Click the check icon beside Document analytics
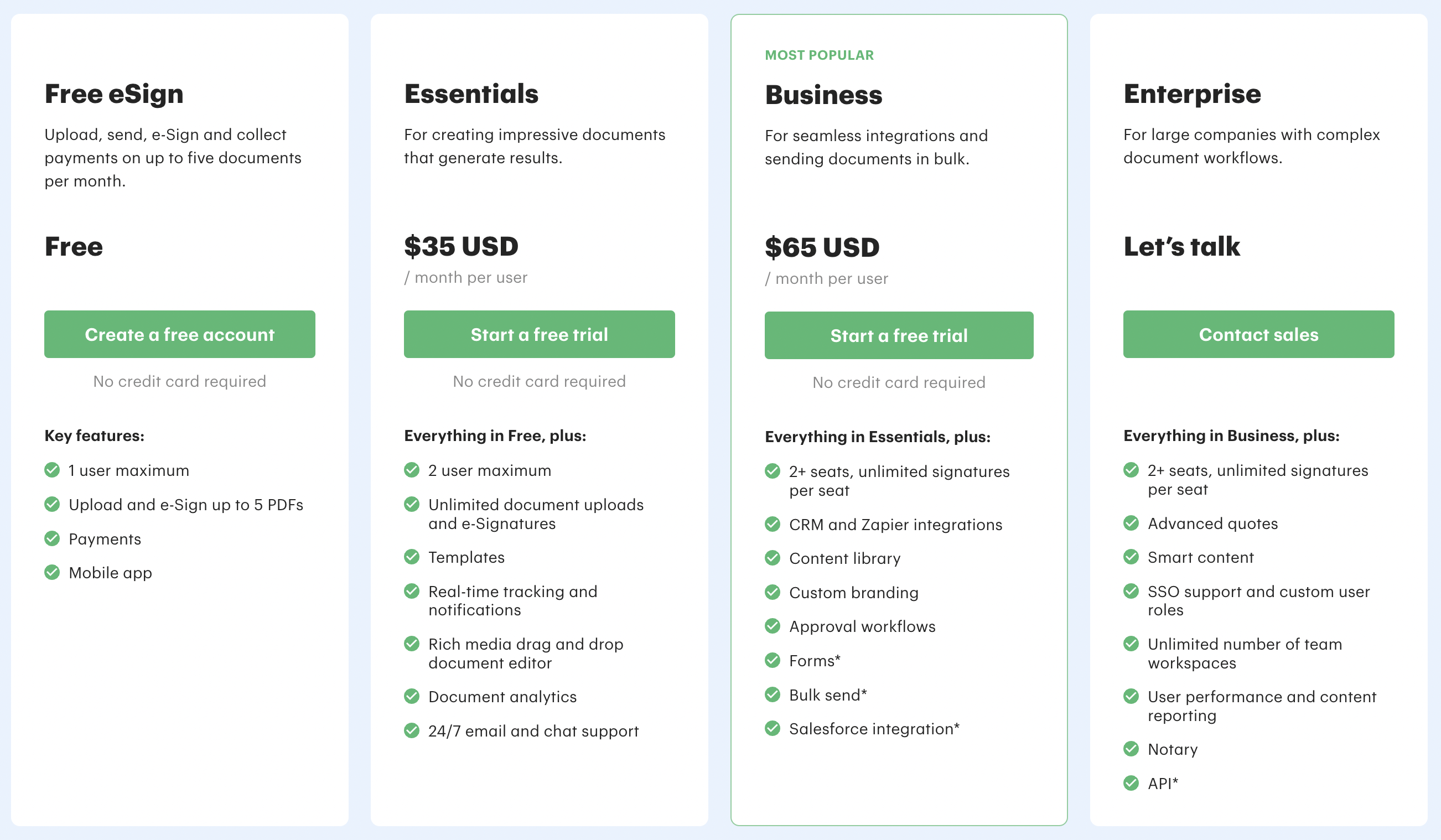The height and width of the screenshot is (840, 1441). pos(412,696)
